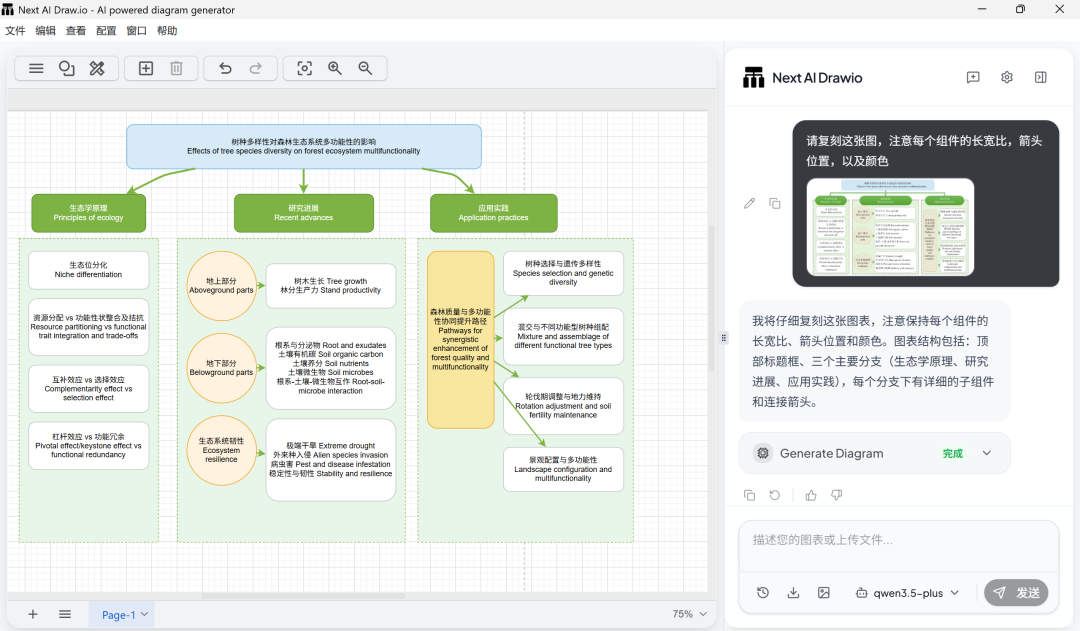Open the AI chat settings gear

[x=1007, y=77]
